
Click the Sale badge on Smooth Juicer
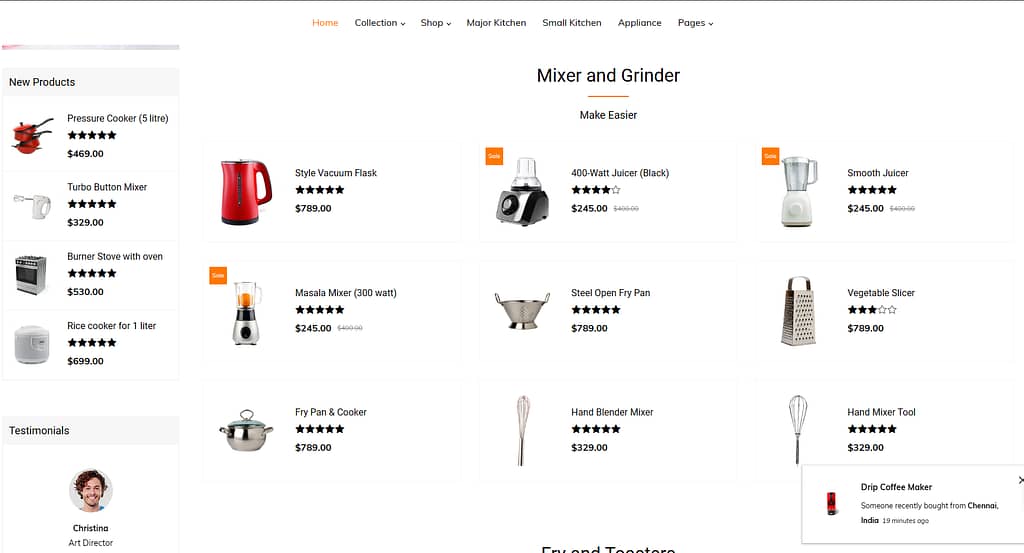[771, 156]
